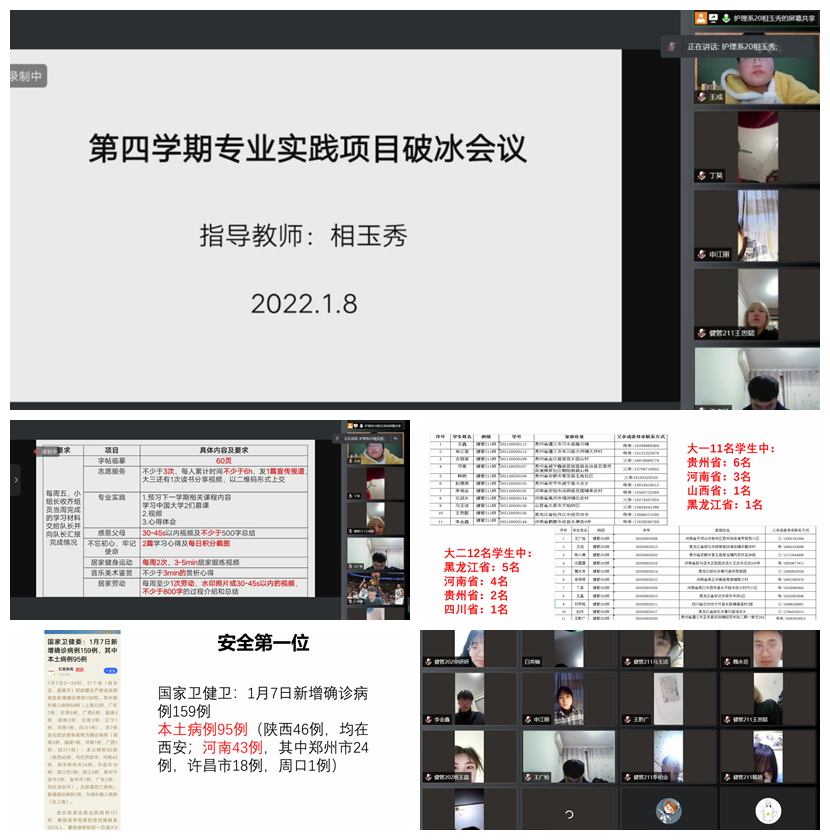Open the 魏永奇 video tile in the grid
Image resolution: width=830 pixels, height=840 pixels.
pos(766,651)
